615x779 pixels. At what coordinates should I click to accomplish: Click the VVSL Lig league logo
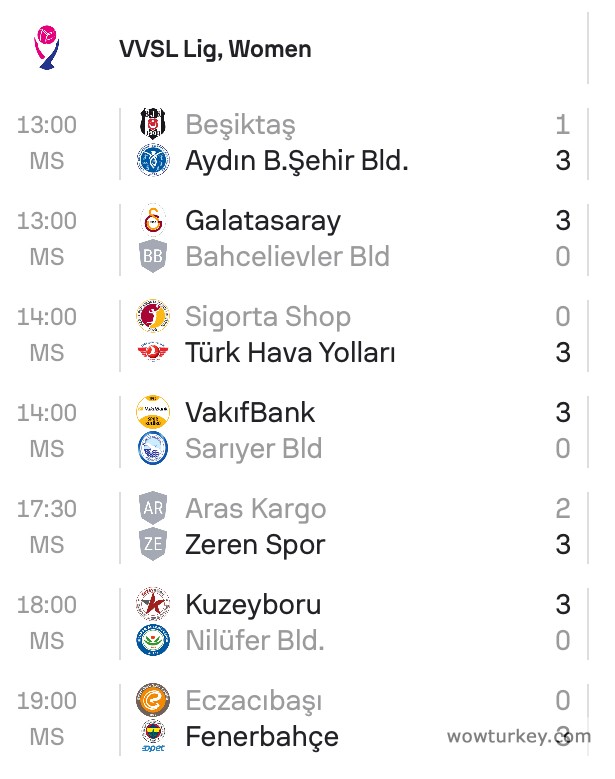tap(46, 48)
